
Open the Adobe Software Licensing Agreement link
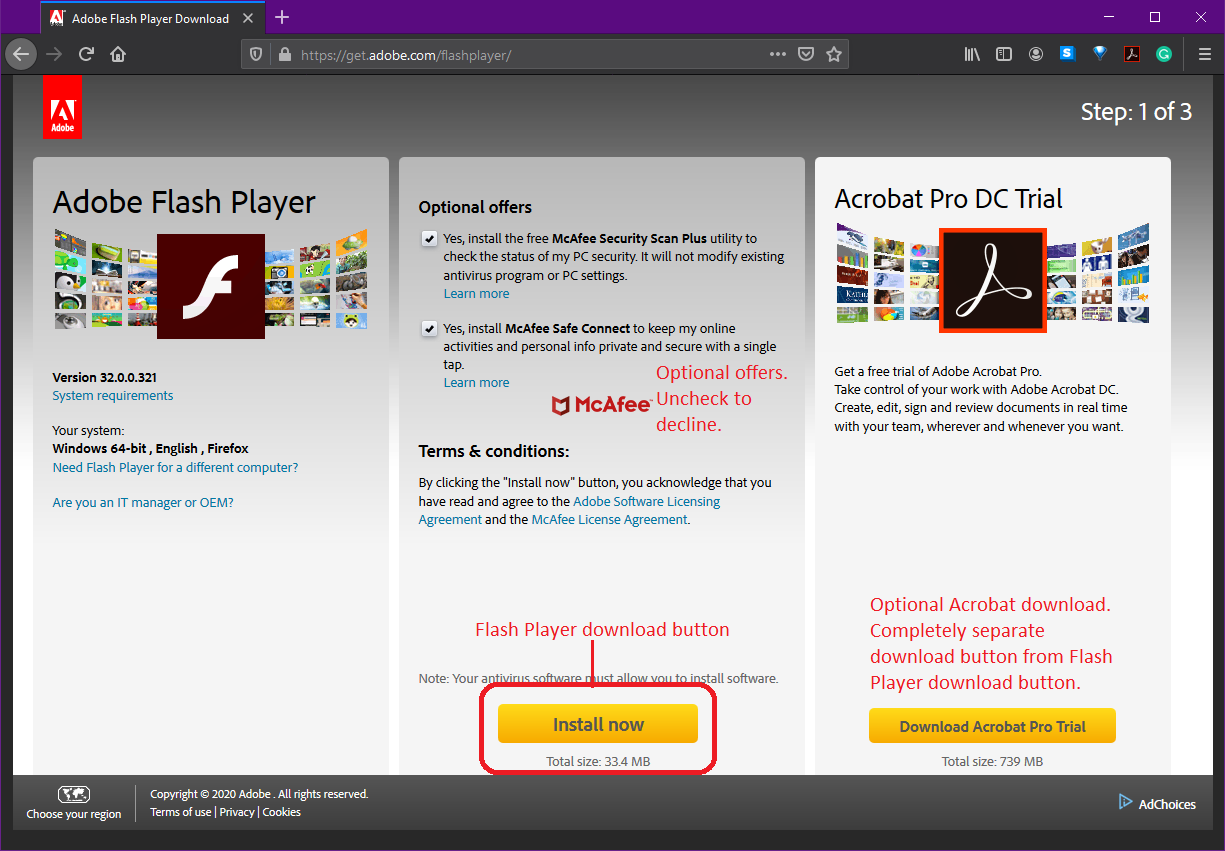646,501
